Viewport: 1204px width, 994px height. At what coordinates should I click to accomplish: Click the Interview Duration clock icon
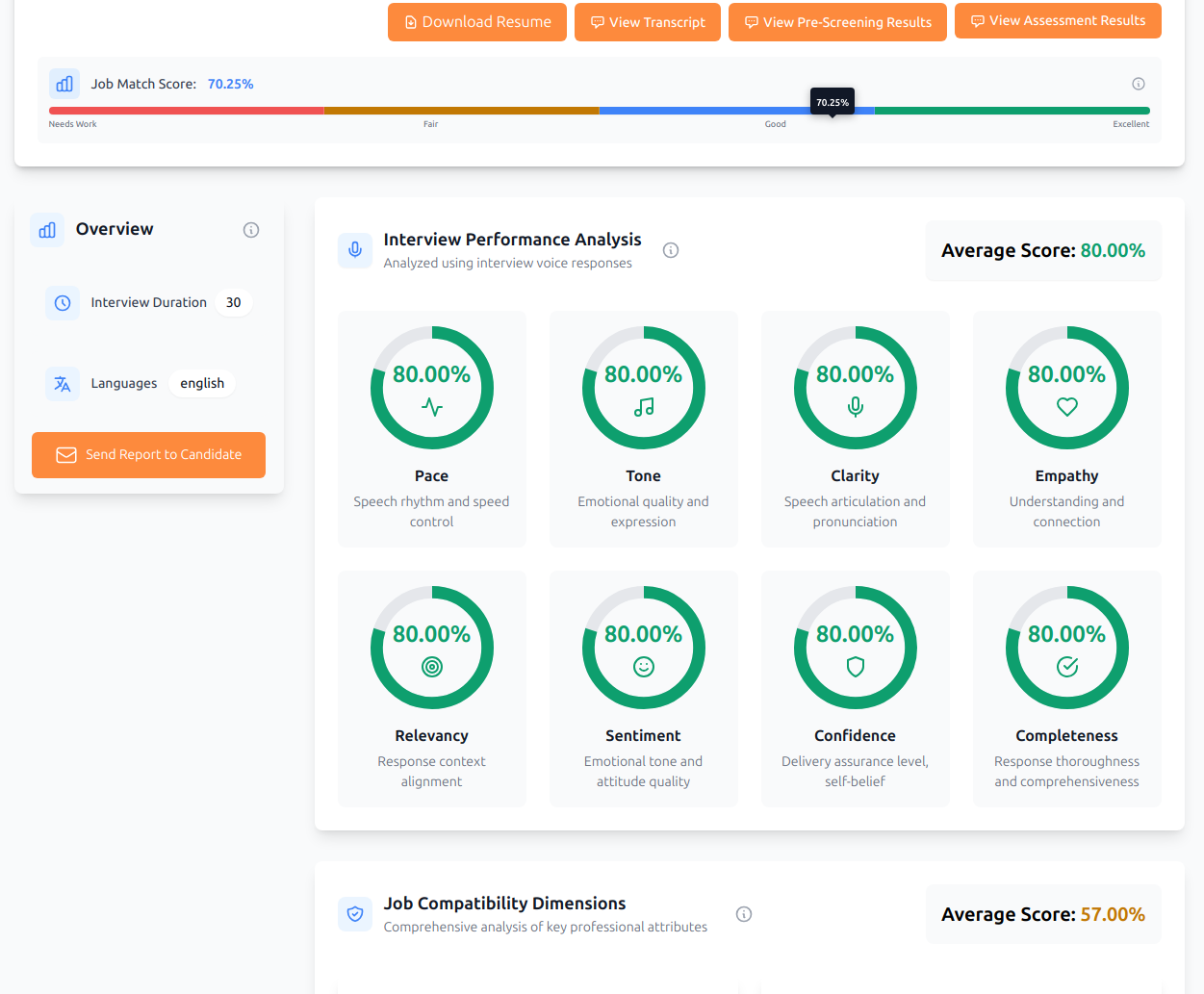(x=61, y=302)
